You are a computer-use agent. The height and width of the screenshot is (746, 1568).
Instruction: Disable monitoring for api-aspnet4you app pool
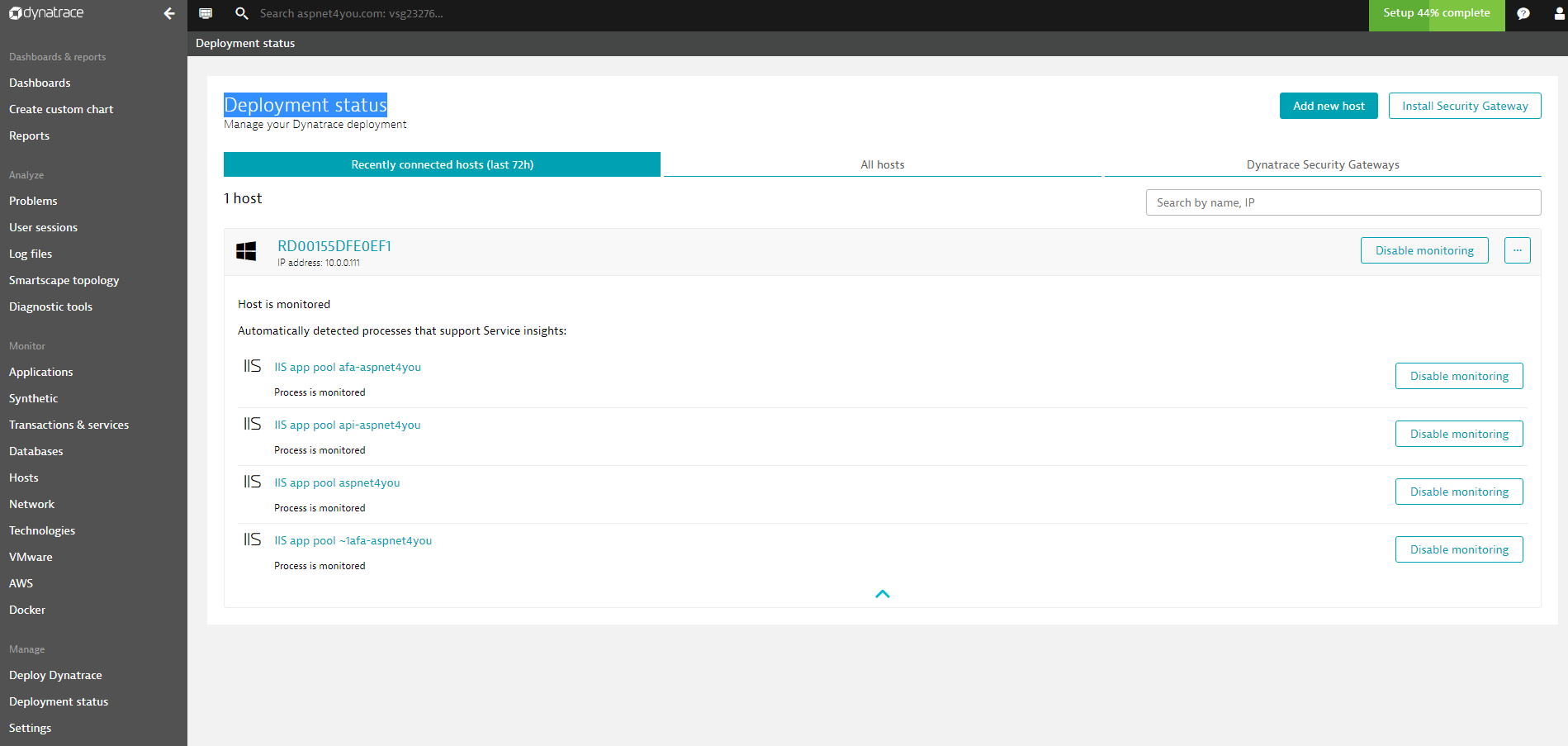point(1459,434)
